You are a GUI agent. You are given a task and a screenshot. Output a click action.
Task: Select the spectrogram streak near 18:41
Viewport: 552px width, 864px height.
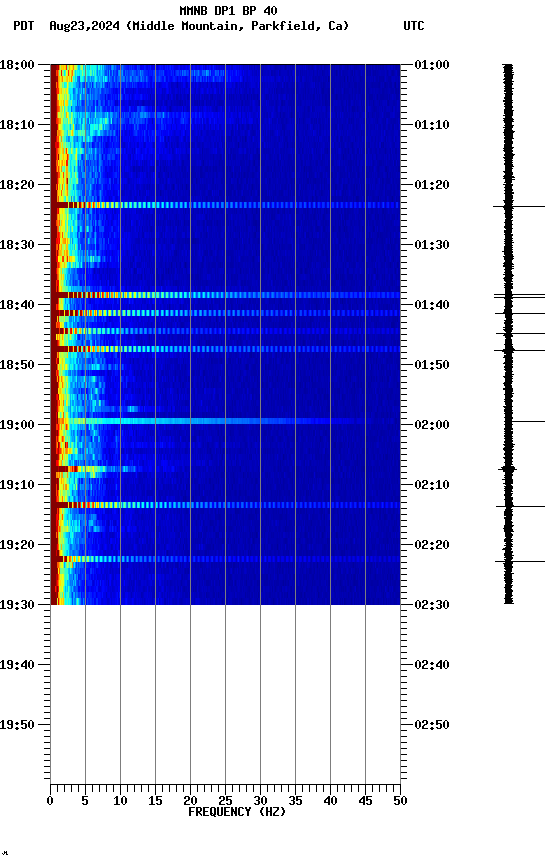225,313
